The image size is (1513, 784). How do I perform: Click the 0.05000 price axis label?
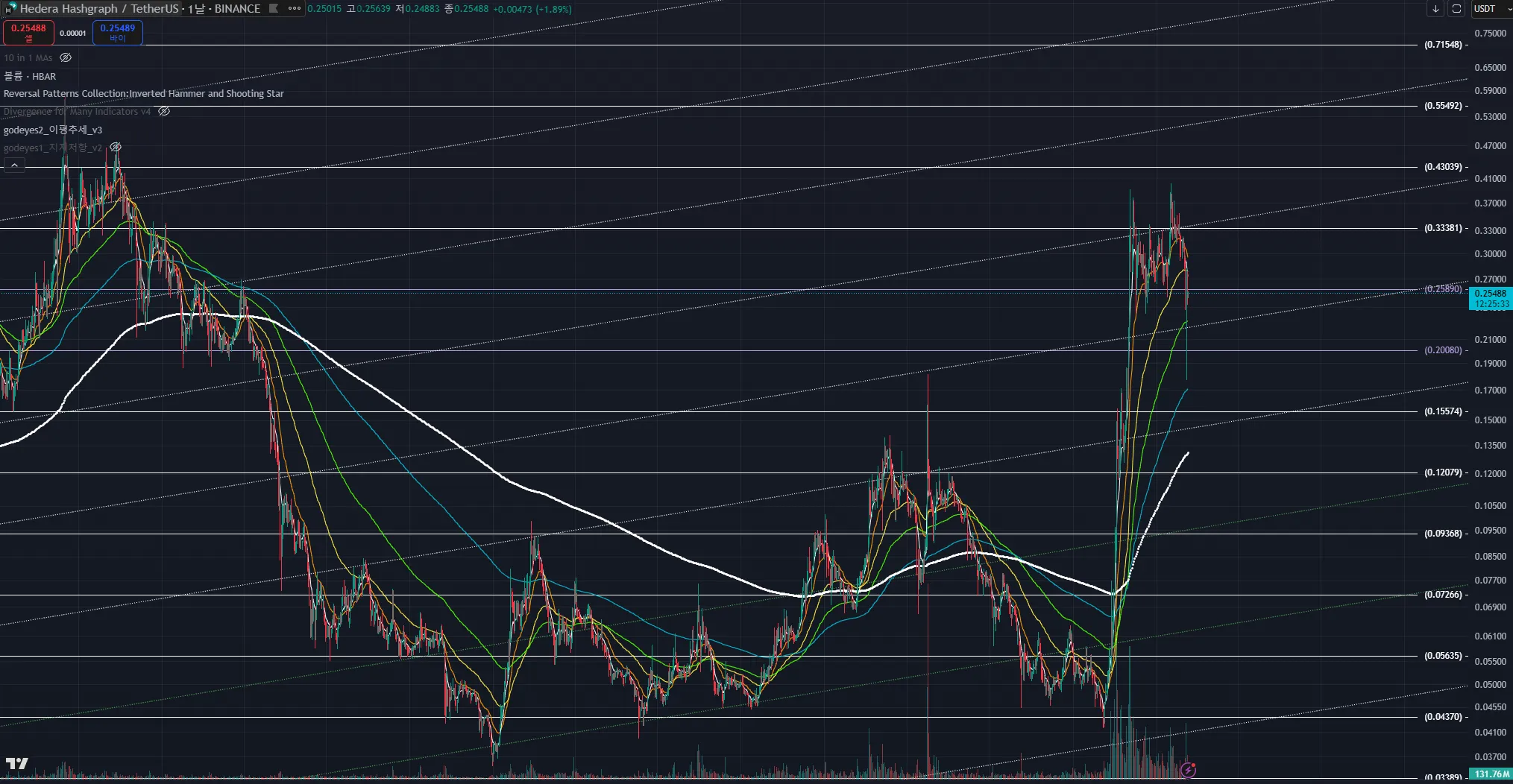coord(1490,685)
